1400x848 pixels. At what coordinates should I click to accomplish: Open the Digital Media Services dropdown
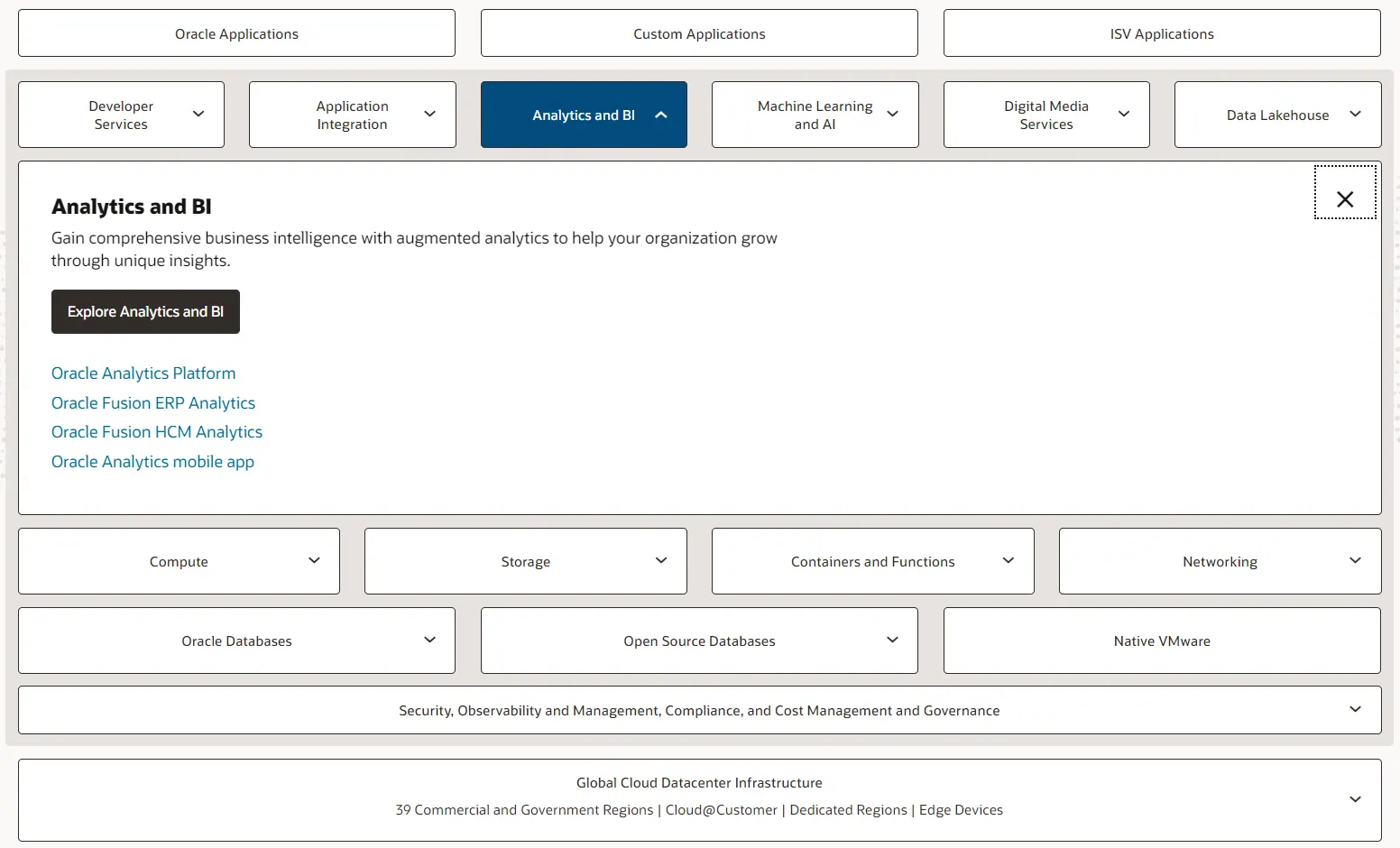pos(1046,115)
